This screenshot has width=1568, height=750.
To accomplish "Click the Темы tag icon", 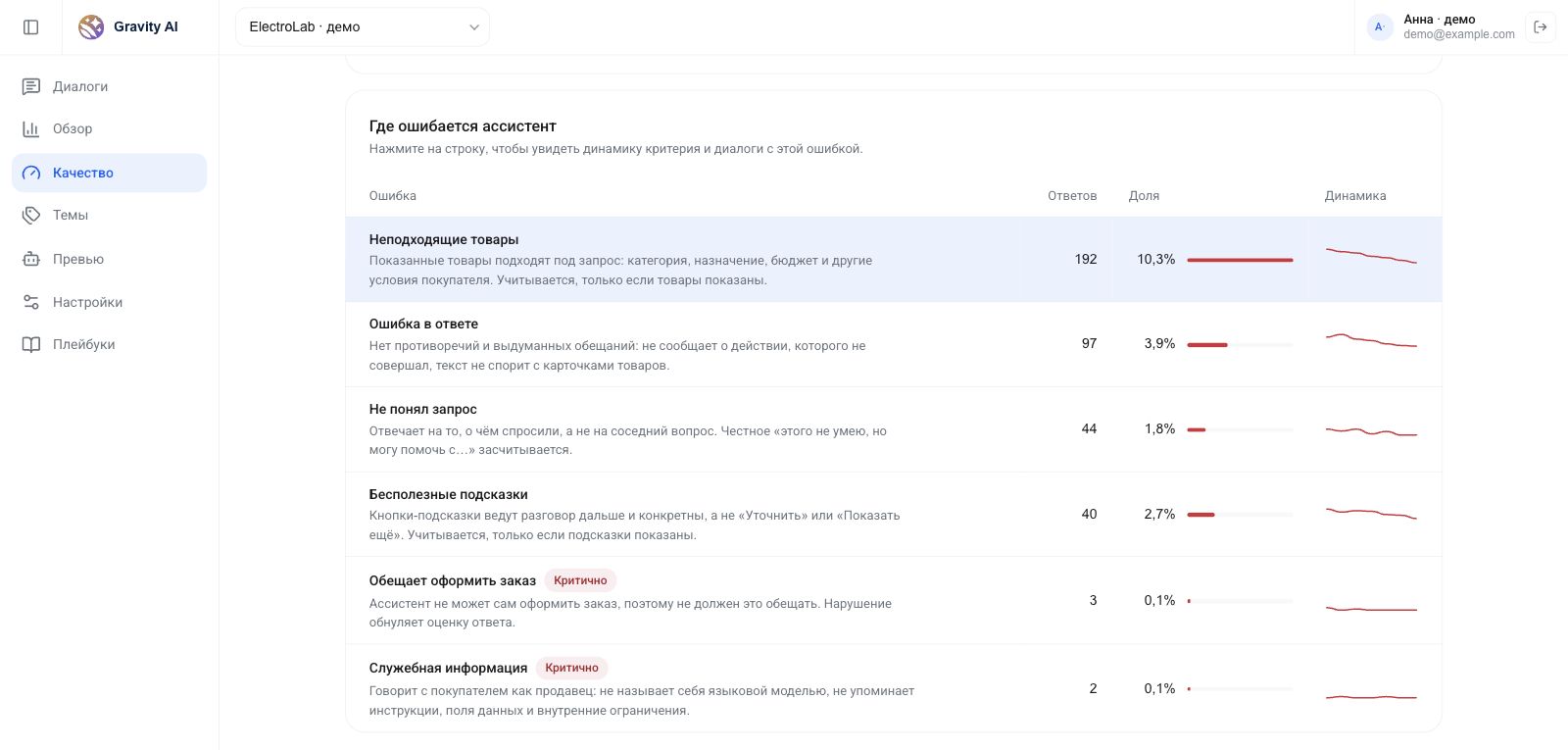I will [x=31, y=215].
